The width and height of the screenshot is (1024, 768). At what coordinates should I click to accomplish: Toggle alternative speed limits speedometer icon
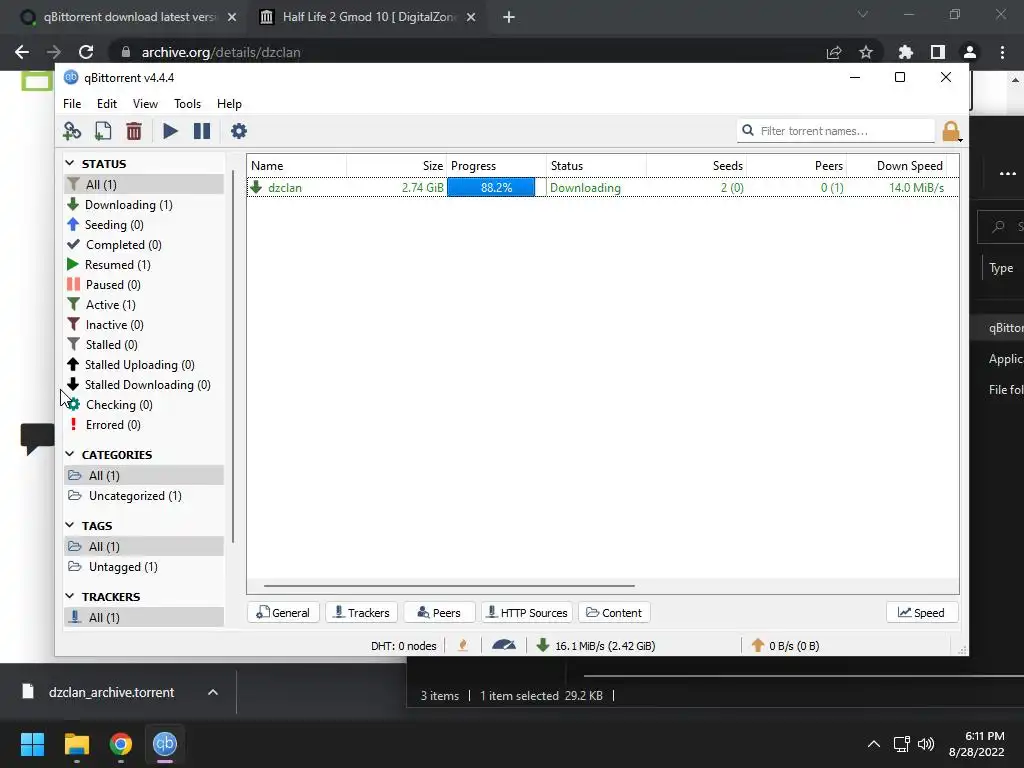(x=504, y=645)
